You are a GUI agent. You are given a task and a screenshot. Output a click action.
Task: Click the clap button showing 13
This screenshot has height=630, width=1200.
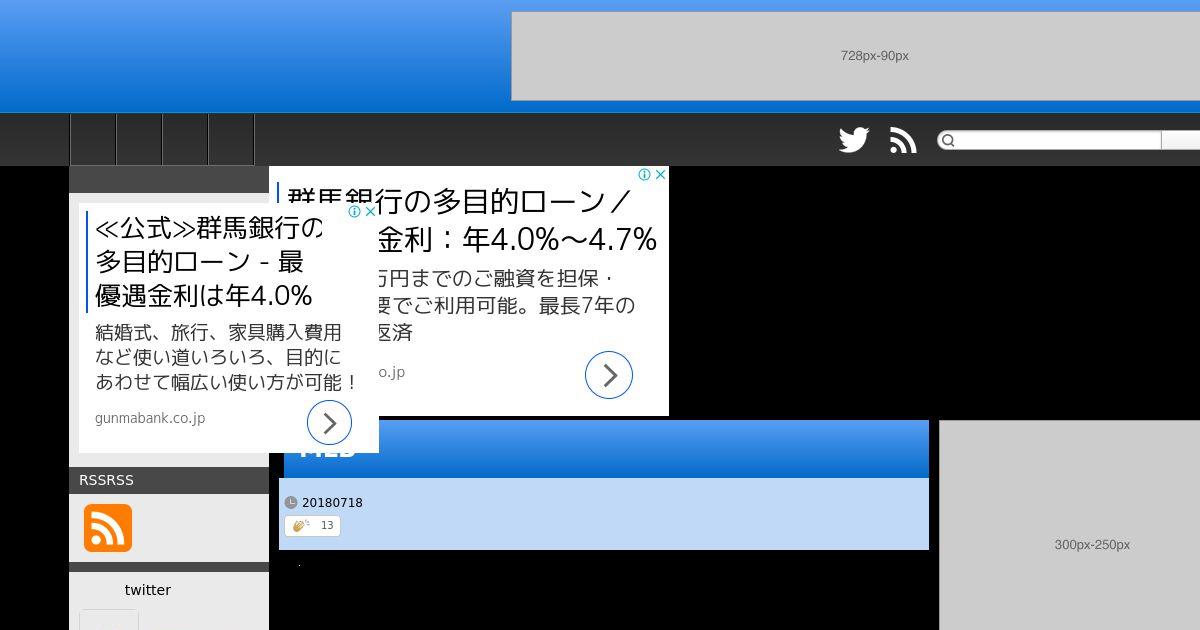pos(312,526)
